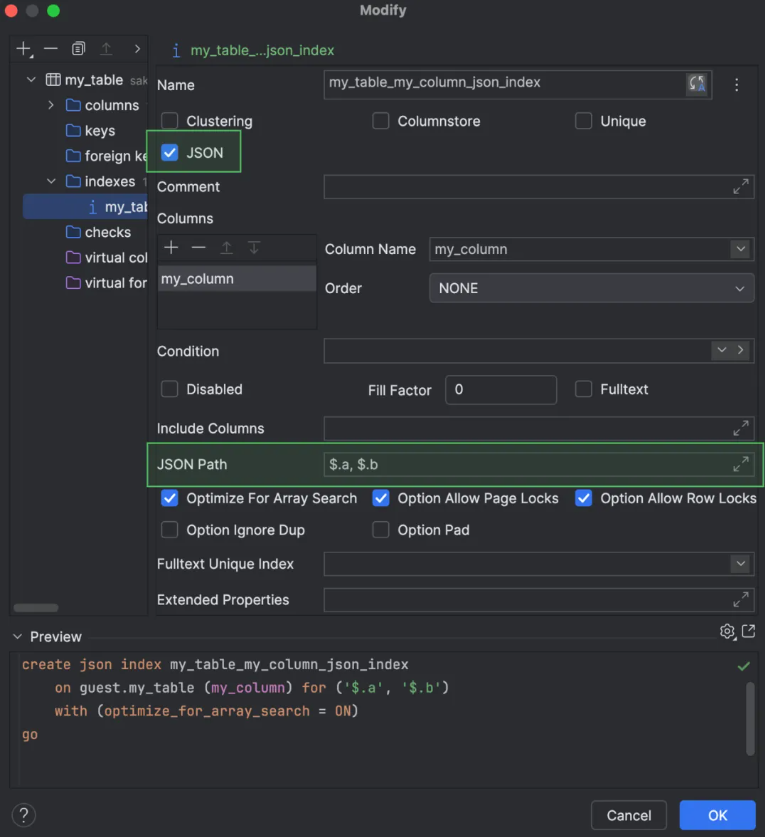Open preview in external editor icon
Screen dimensions: 765x837
pyautogui.click(x=748, y=632)
